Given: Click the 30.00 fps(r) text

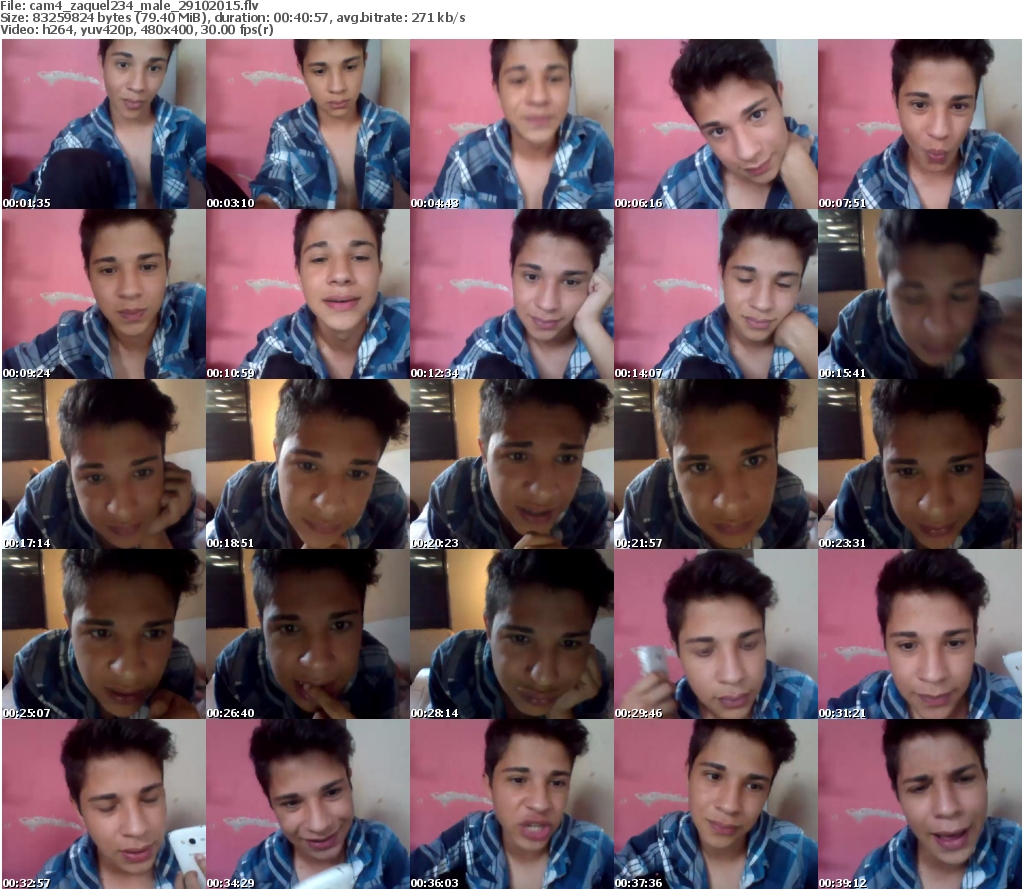Looking at the screenshot, I should [237, 29].
